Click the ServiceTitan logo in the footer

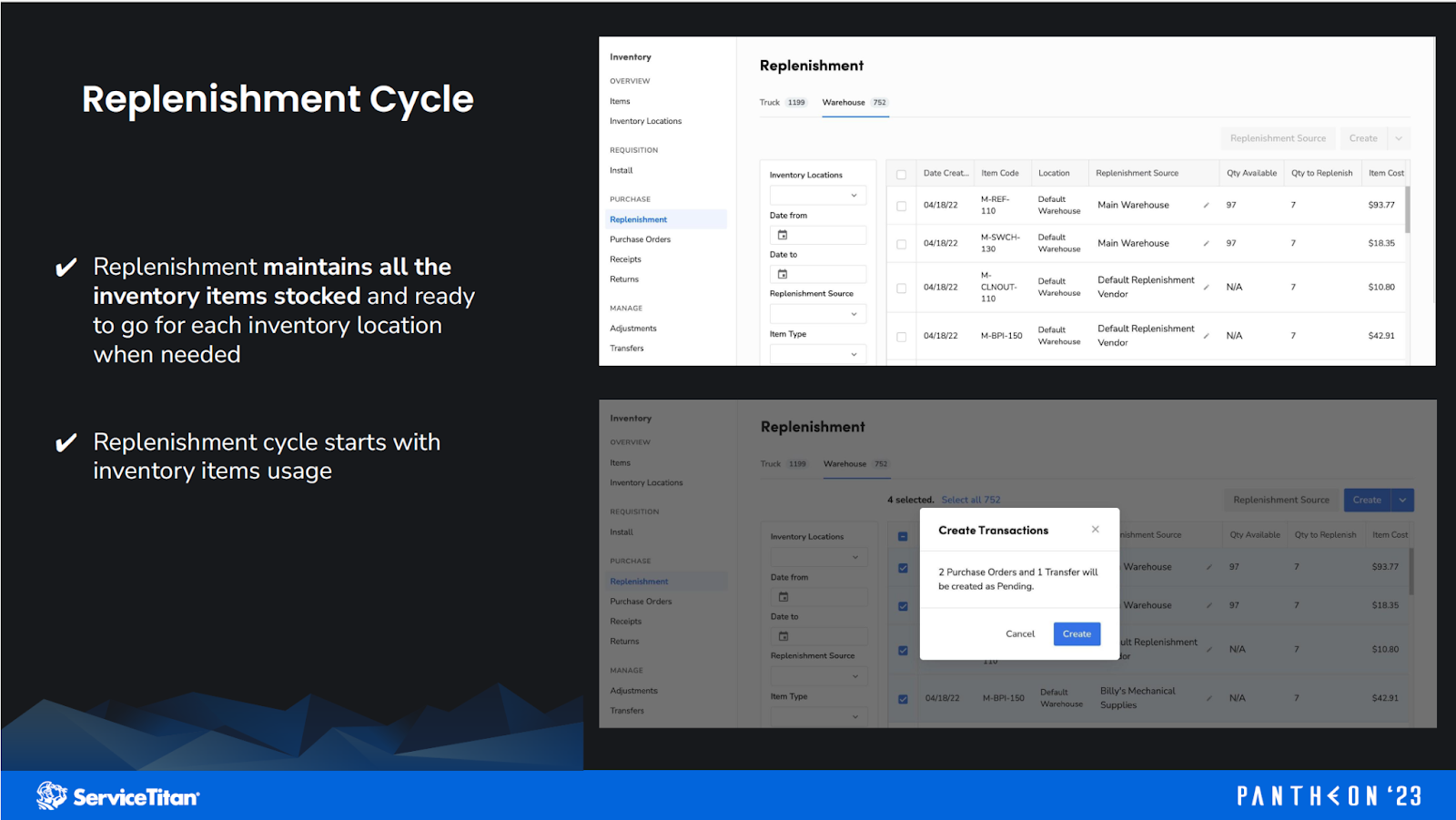[x=118, y=795]
